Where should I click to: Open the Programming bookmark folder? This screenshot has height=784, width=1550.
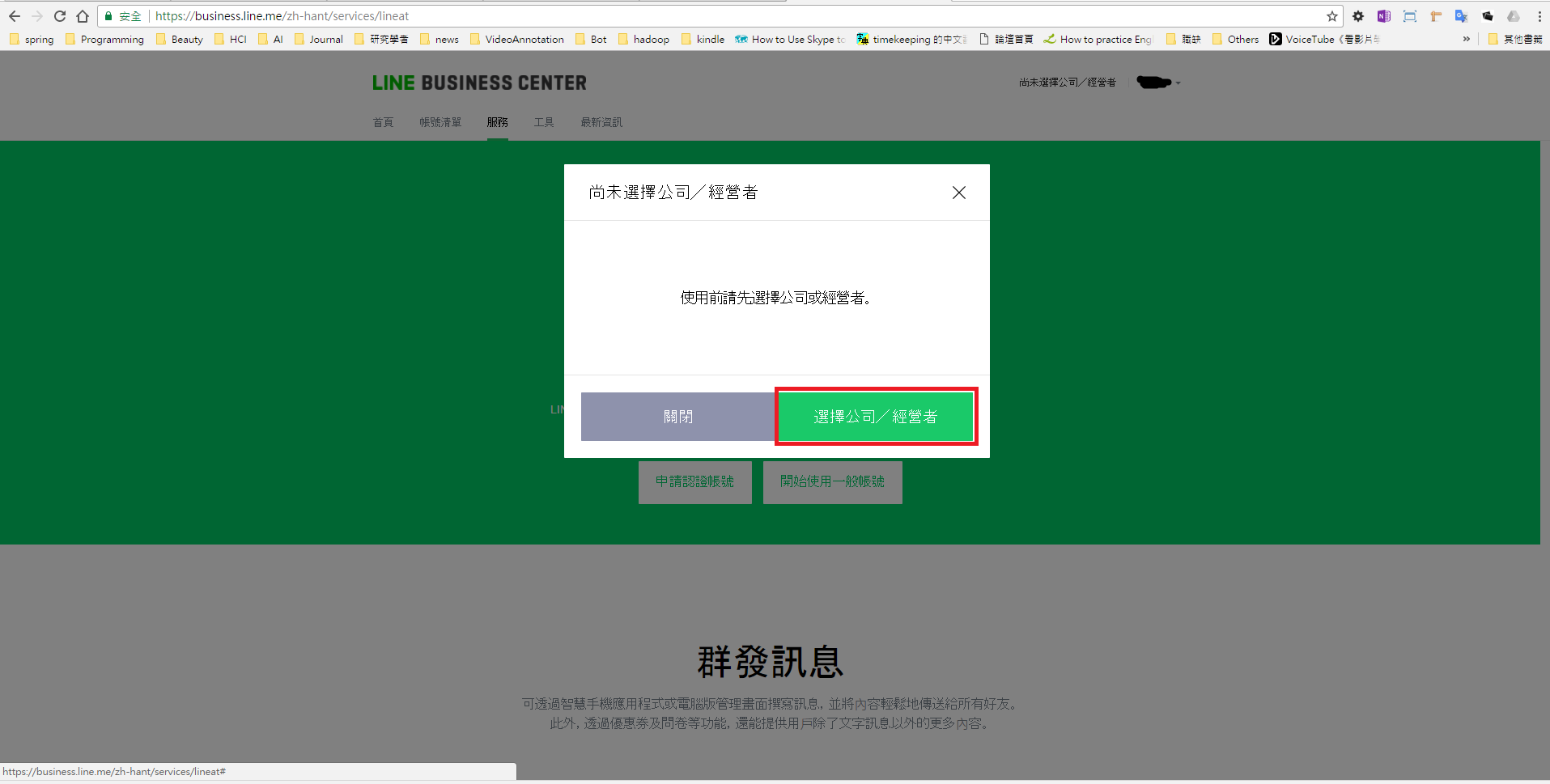(x=104, y=39)
